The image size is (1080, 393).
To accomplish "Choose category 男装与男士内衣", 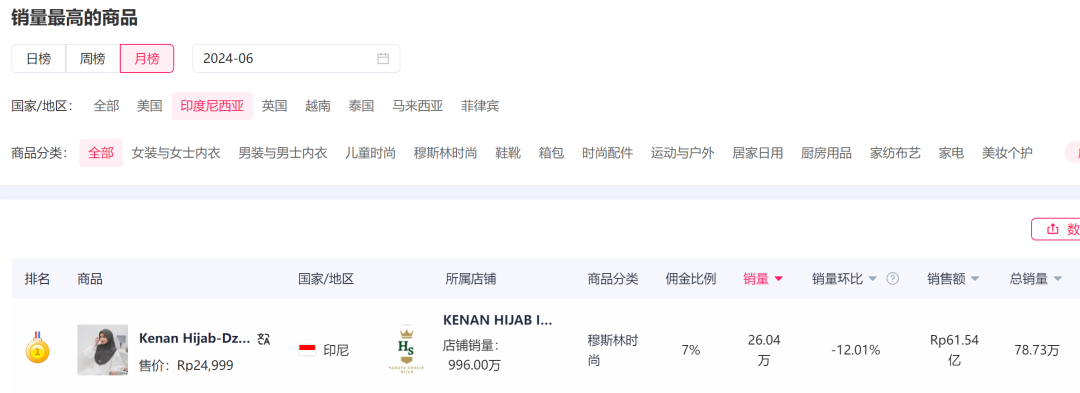I will coord(283,153).
